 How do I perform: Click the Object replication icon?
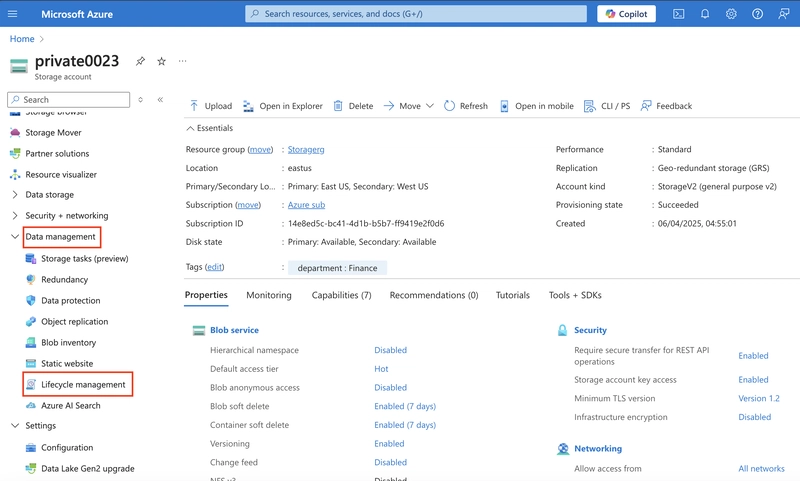pyautogui.click(x=31, y=321)
